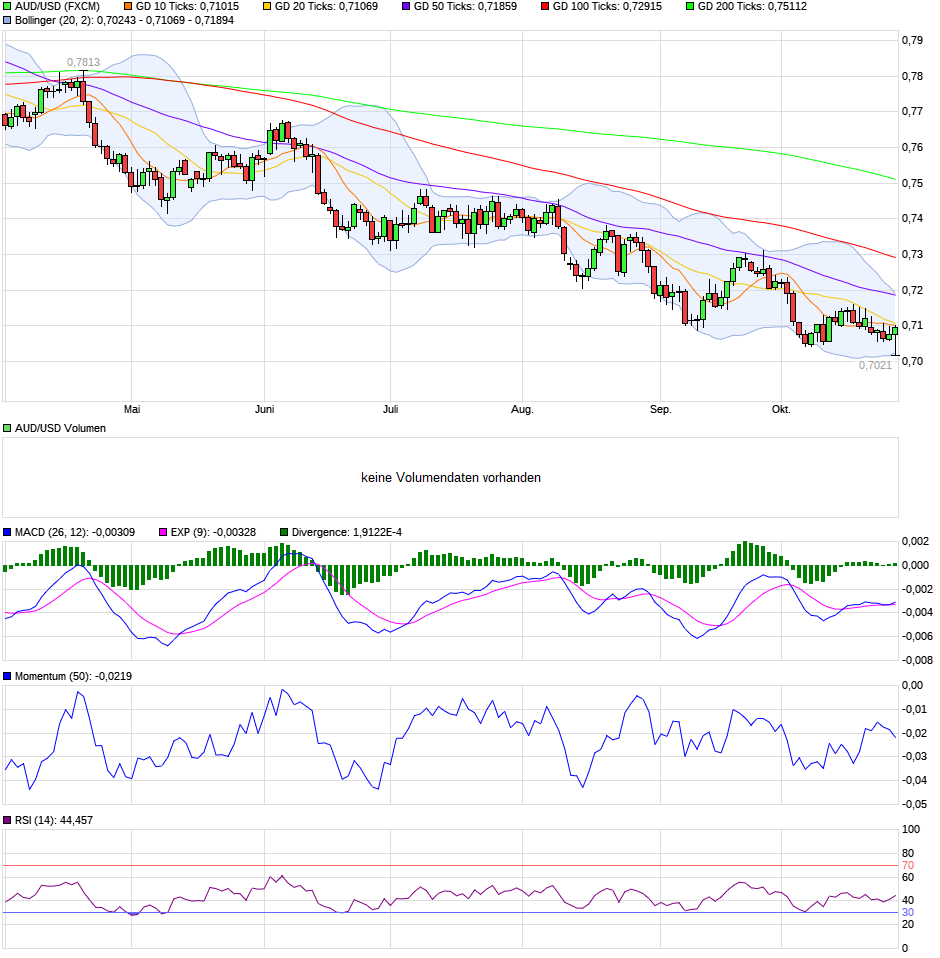Click the -0,05 Momentum axis value
Viewport: 940px width, 958px height.
coord(914,805)
